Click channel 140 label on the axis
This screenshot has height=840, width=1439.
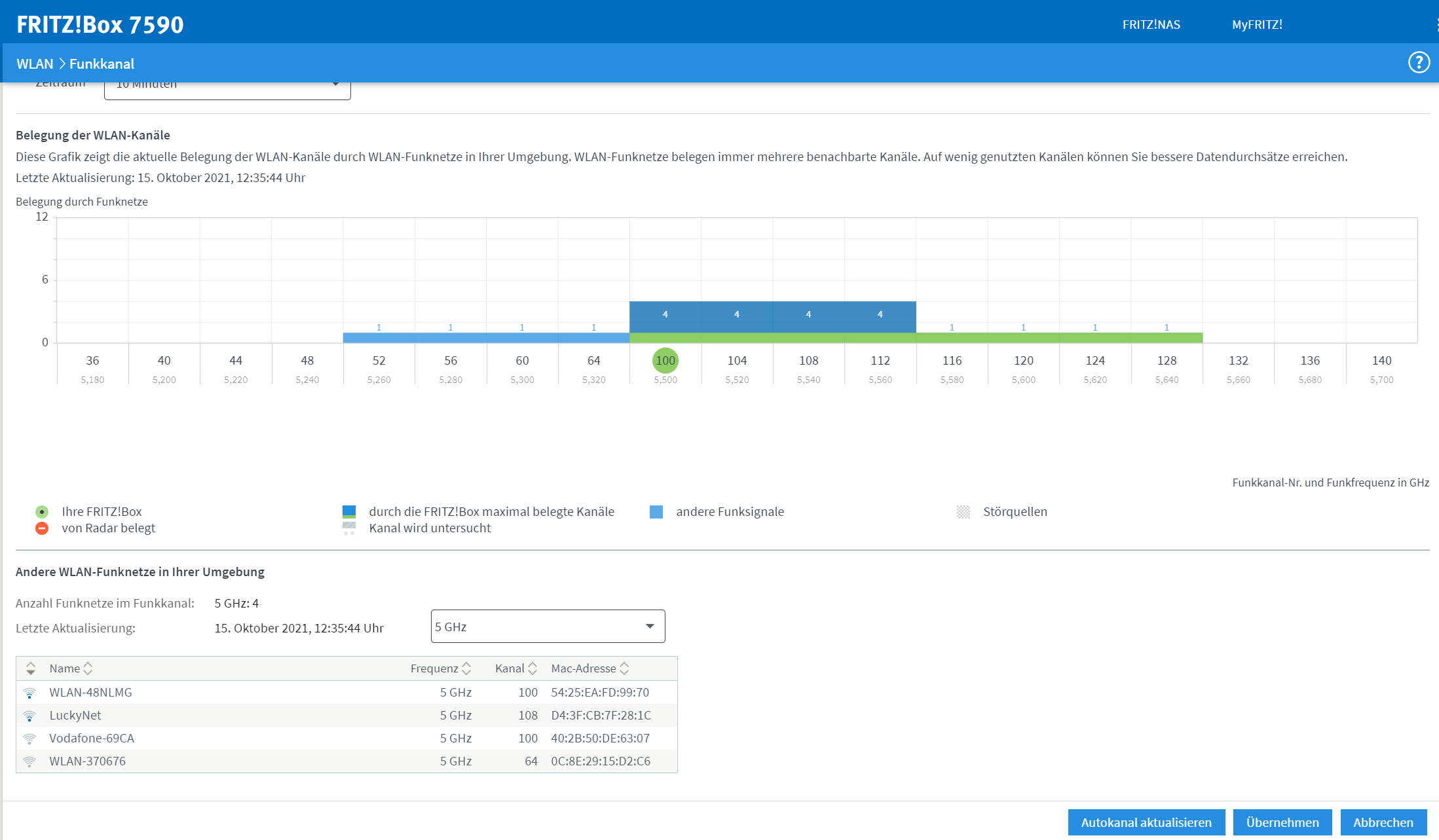pos(1382,361)
